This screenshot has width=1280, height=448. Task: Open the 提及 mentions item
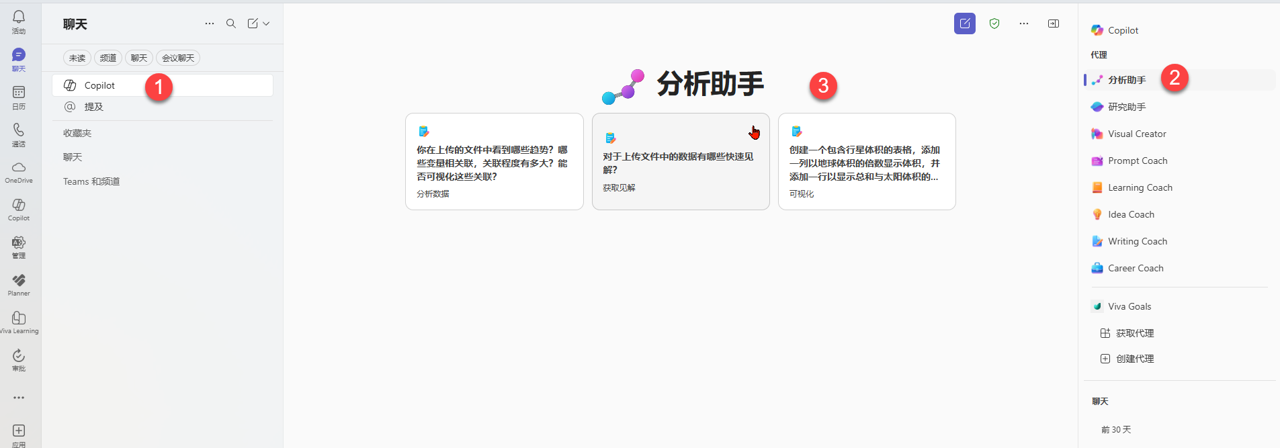point(163,107)
